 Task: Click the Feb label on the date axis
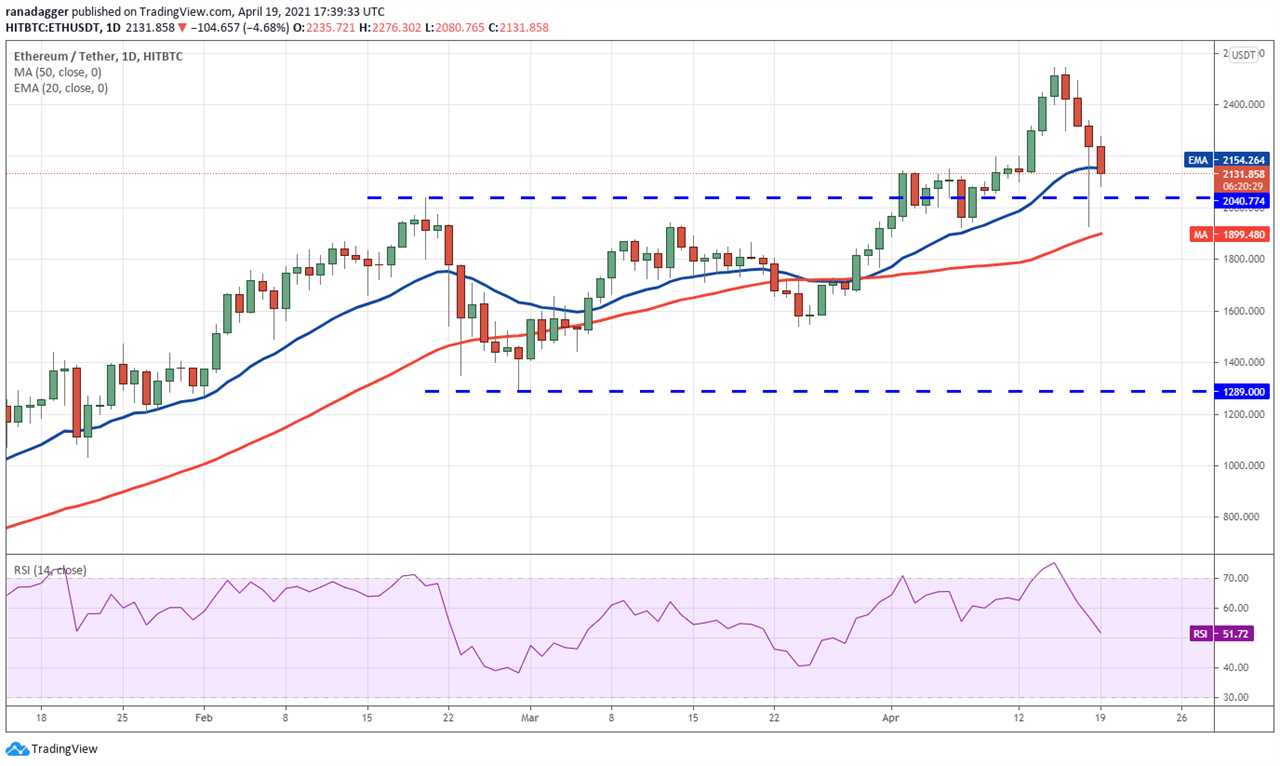203,717
